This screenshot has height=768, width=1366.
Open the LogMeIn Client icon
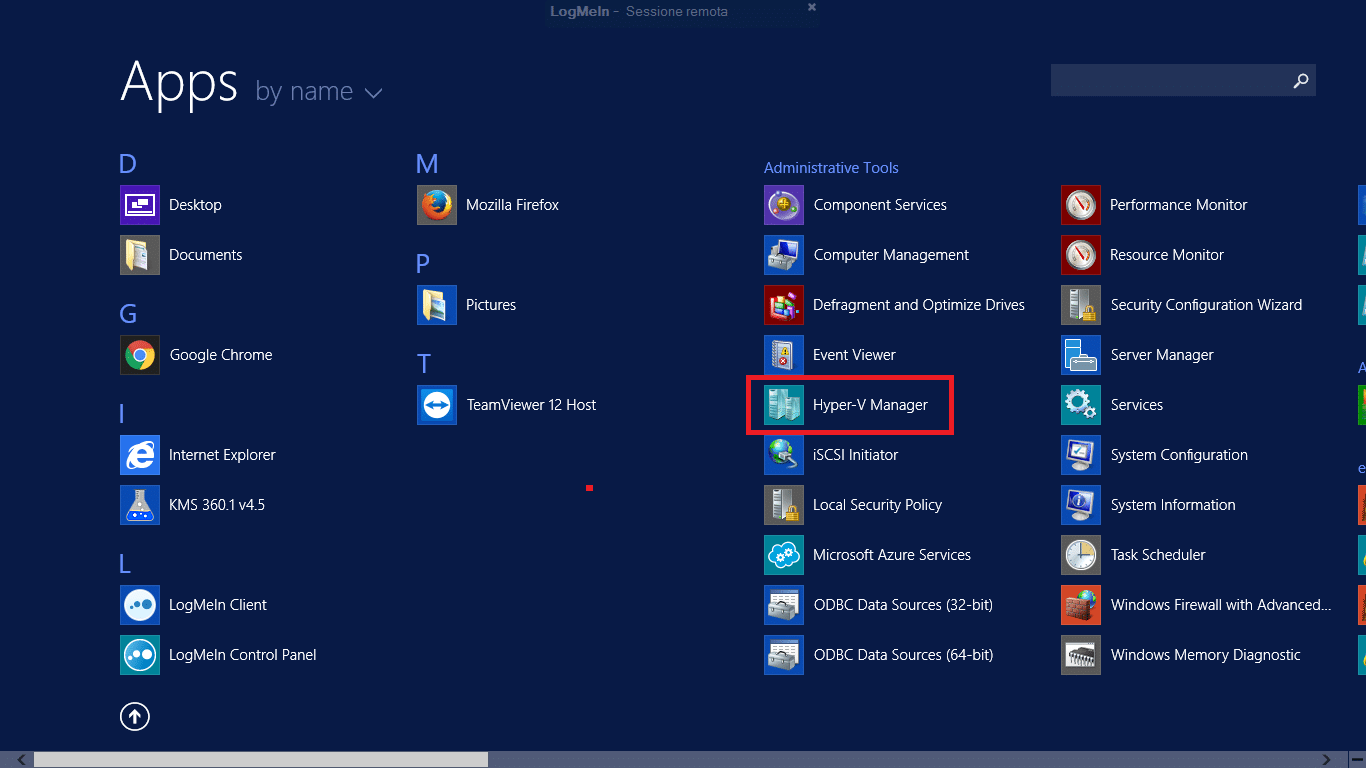tap(139, 605)
